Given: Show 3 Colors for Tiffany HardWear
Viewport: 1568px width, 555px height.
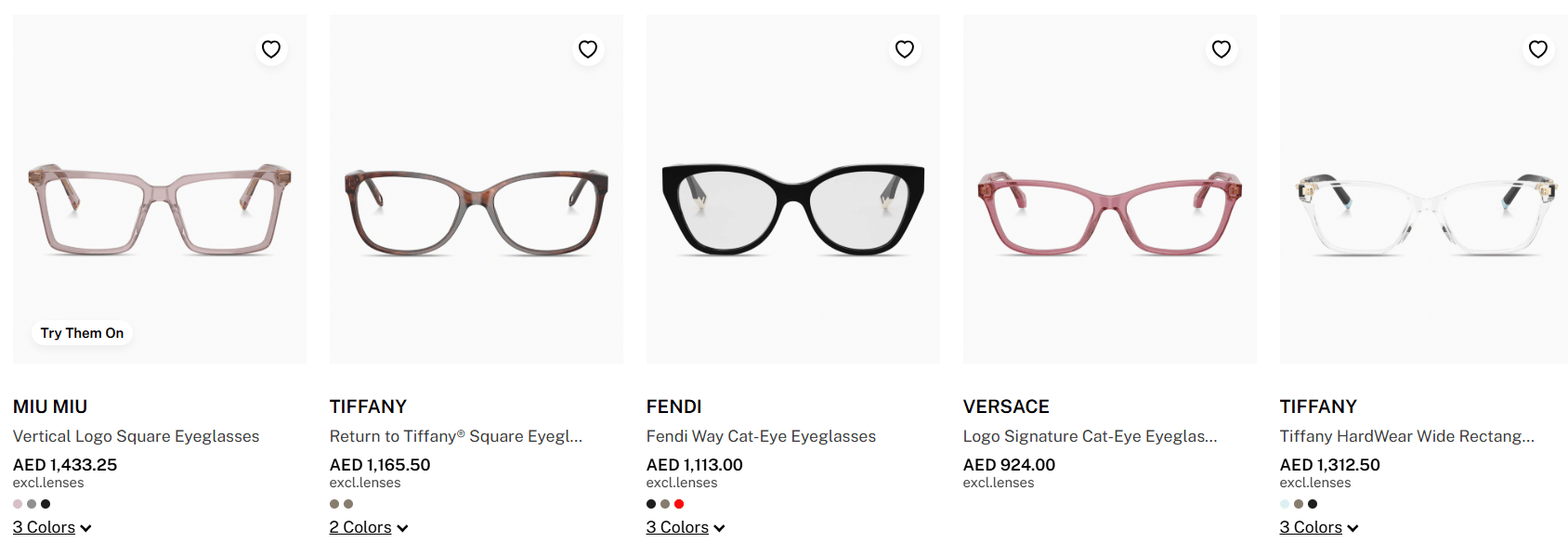Looking at the screenshot, I should click(1319, 527).
